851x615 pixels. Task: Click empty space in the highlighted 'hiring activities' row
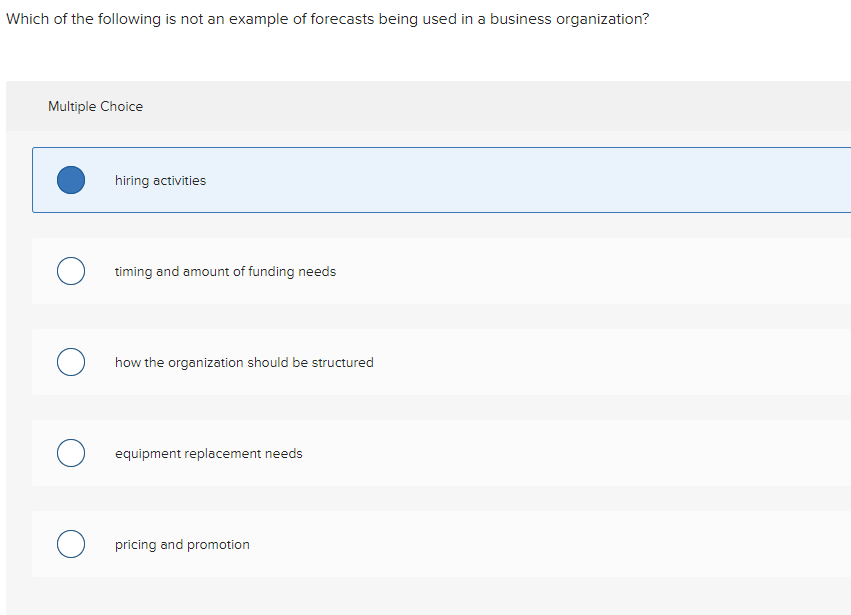[550, 181]
